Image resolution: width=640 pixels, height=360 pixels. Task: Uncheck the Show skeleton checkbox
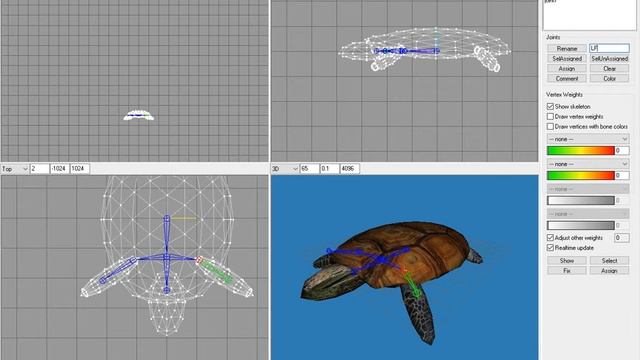point(550,107)
